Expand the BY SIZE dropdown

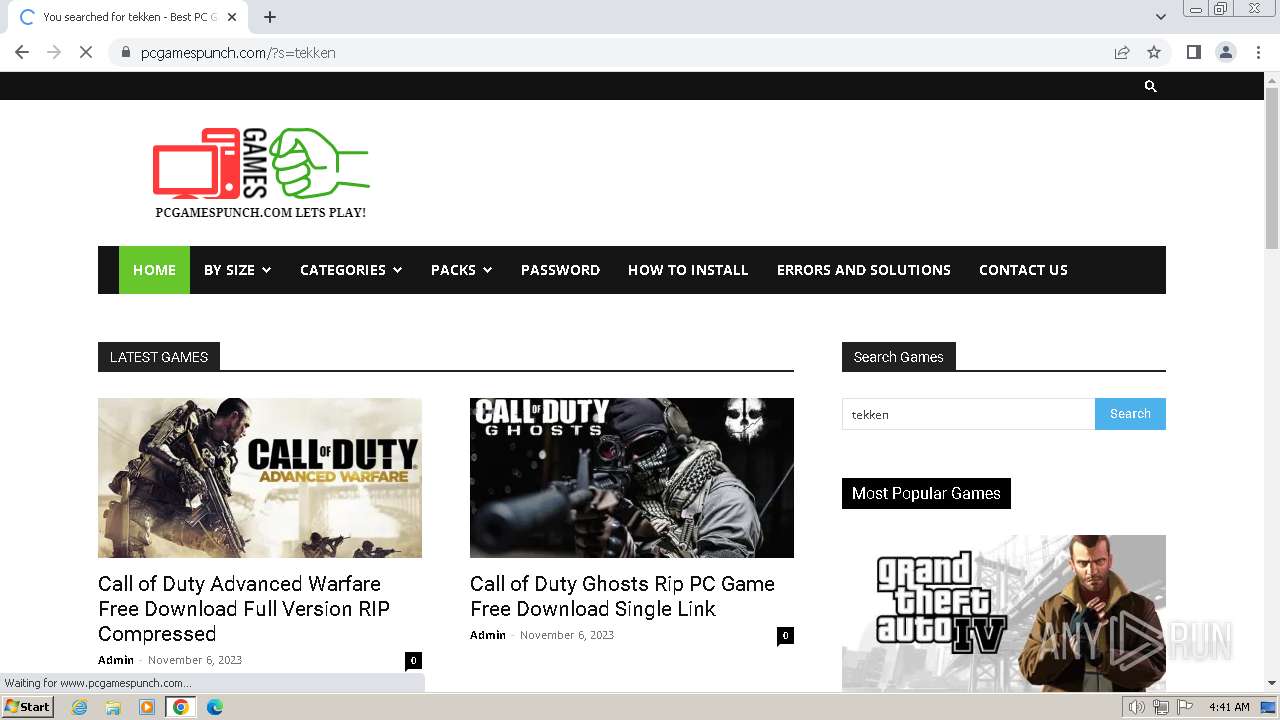tap(238, 270)
